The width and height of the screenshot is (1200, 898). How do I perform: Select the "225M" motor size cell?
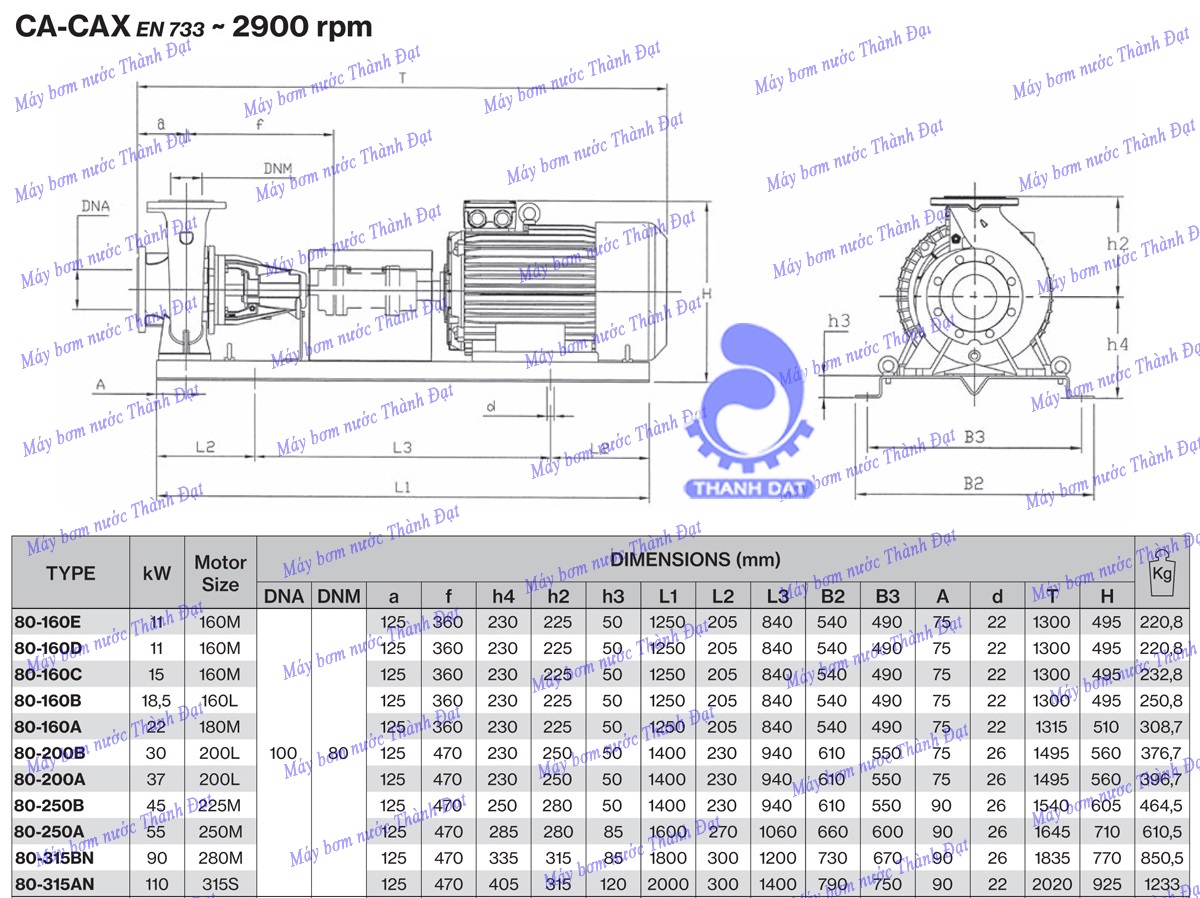(x=220, y=805)
